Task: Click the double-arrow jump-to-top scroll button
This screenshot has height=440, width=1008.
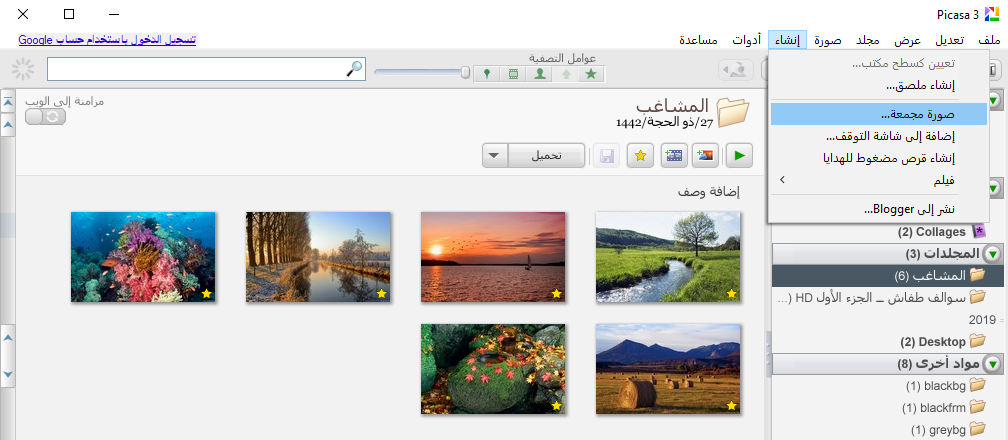Action: click(x=8, y=101)
